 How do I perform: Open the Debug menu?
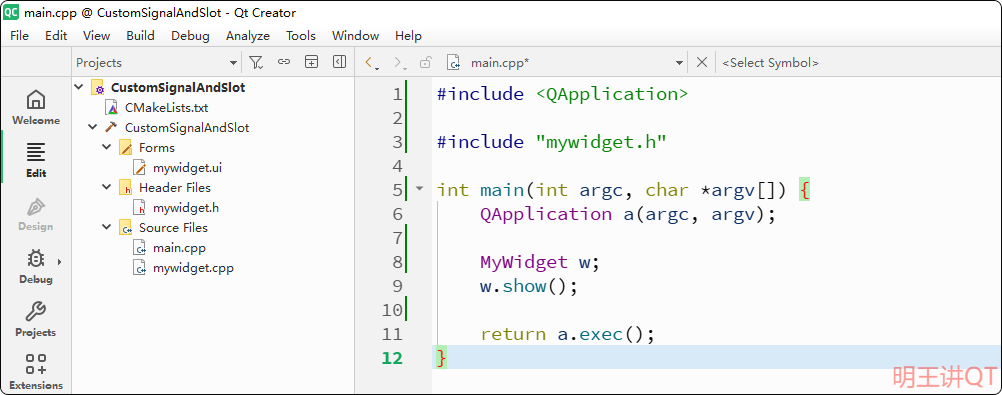190,36
